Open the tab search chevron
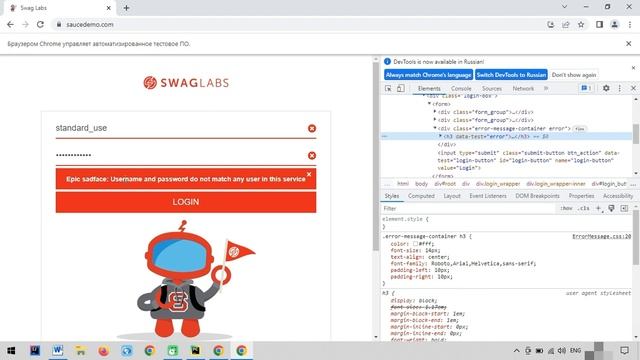Screen dimensions: 640x360 (564, 7)
